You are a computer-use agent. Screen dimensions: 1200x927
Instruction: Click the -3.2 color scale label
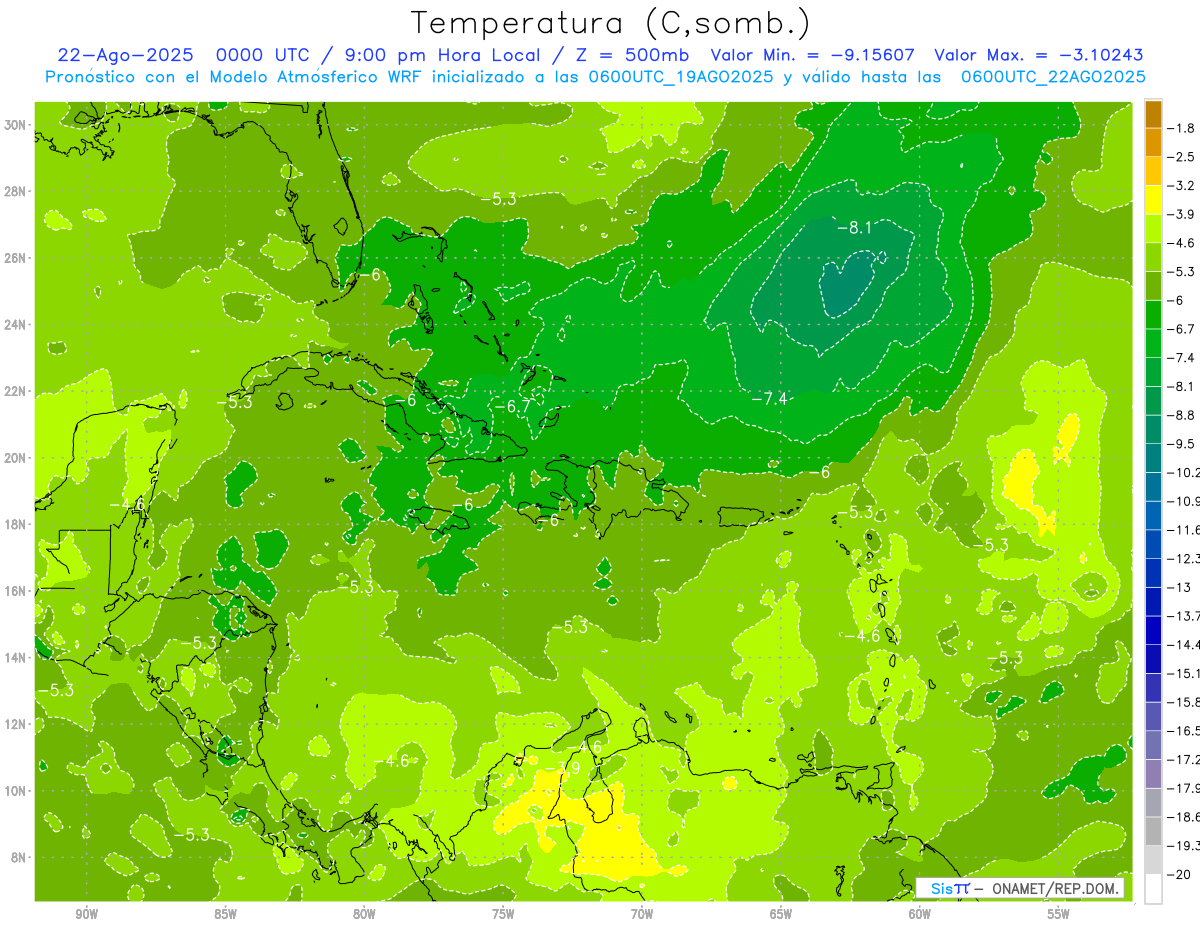1182,185
